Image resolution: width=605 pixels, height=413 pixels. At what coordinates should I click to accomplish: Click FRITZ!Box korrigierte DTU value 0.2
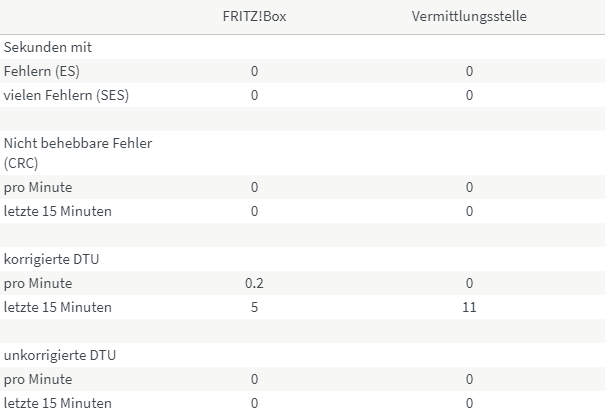click(x=254, y=283)
